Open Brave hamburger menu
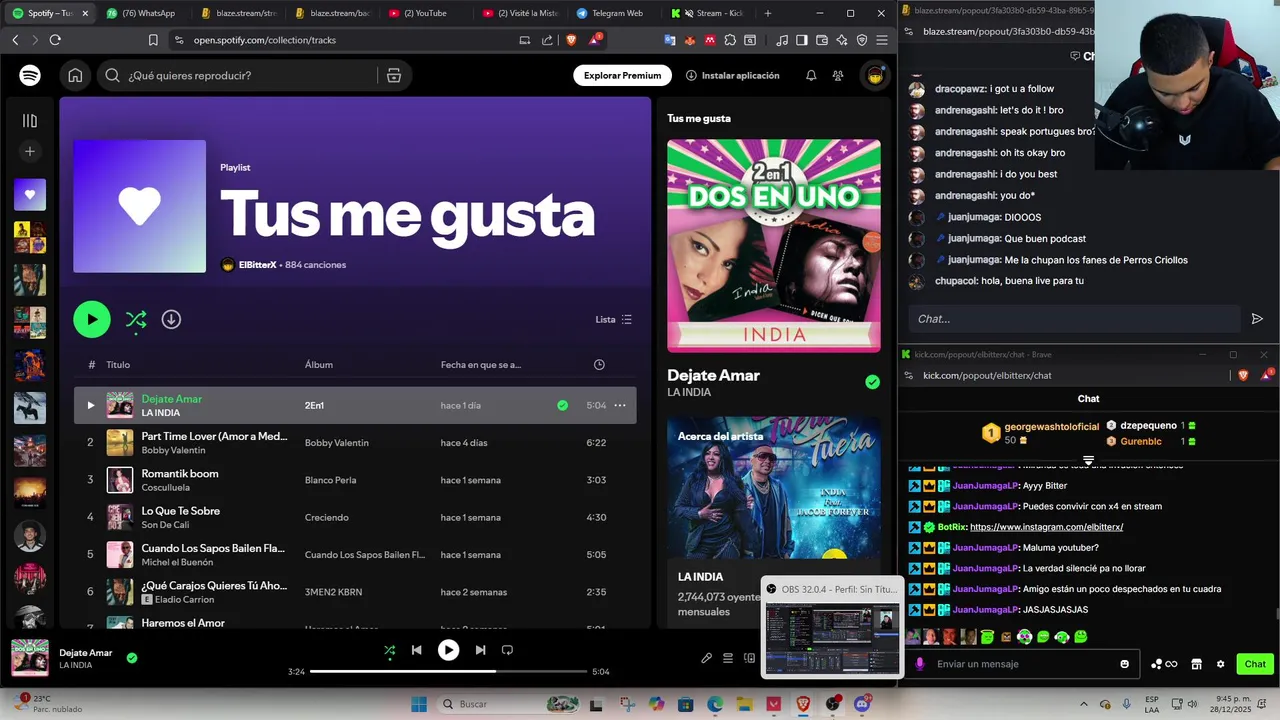Screen dimensions: 1280x720 [881, 40]
